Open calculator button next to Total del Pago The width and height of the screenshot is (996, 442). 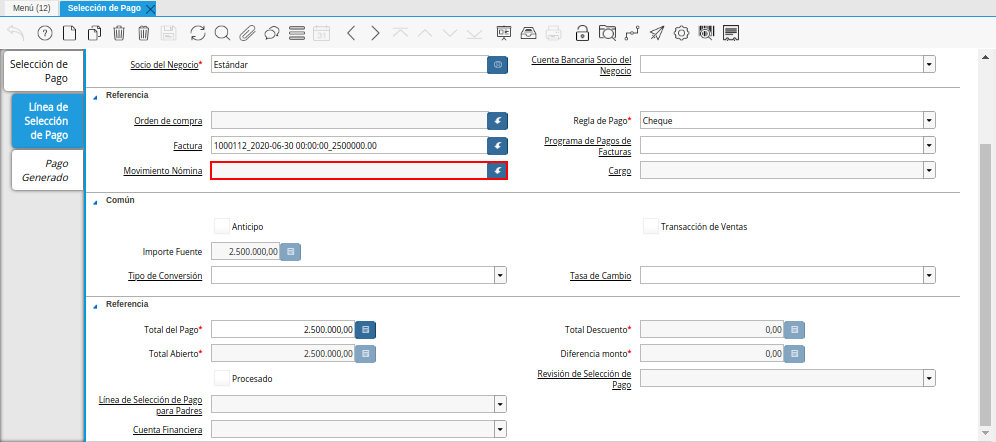[x=366, y=329]
